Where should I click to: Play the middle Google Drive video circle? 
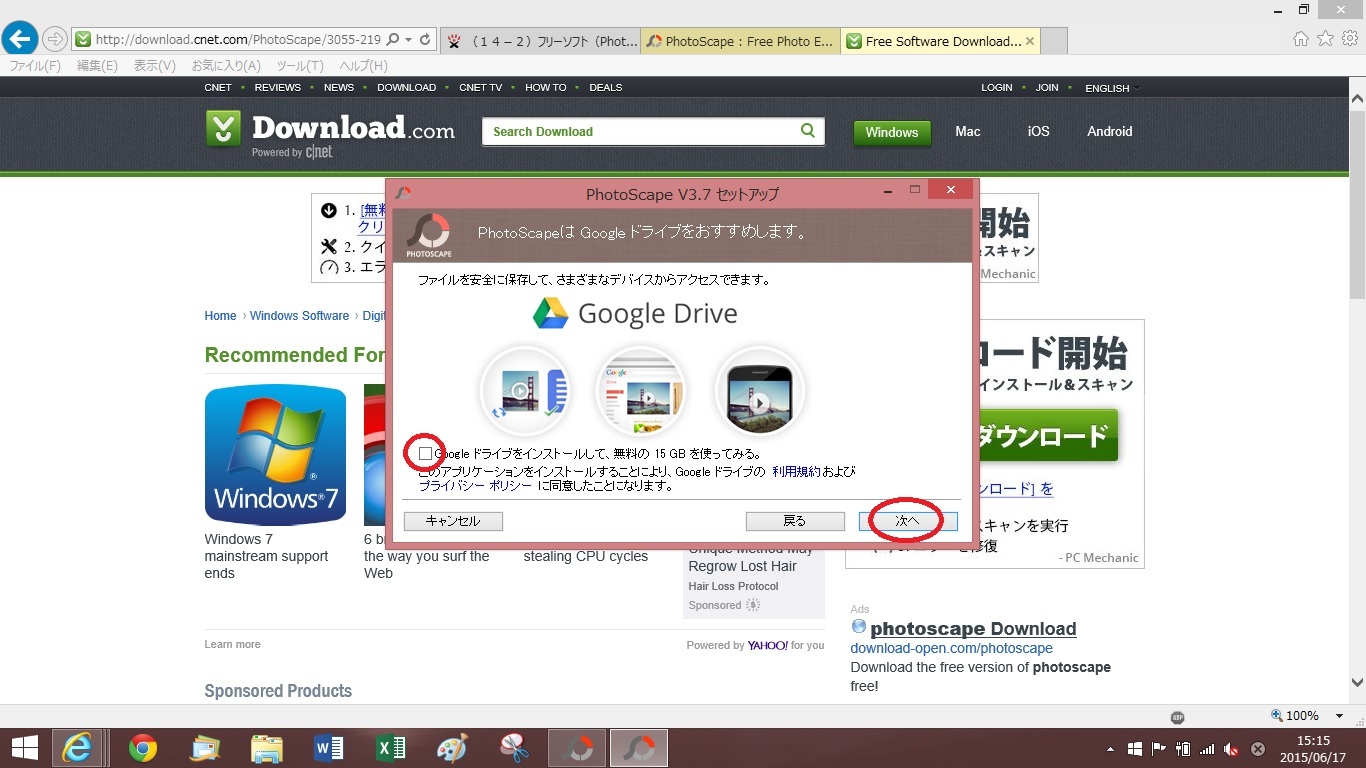[641, 391]
